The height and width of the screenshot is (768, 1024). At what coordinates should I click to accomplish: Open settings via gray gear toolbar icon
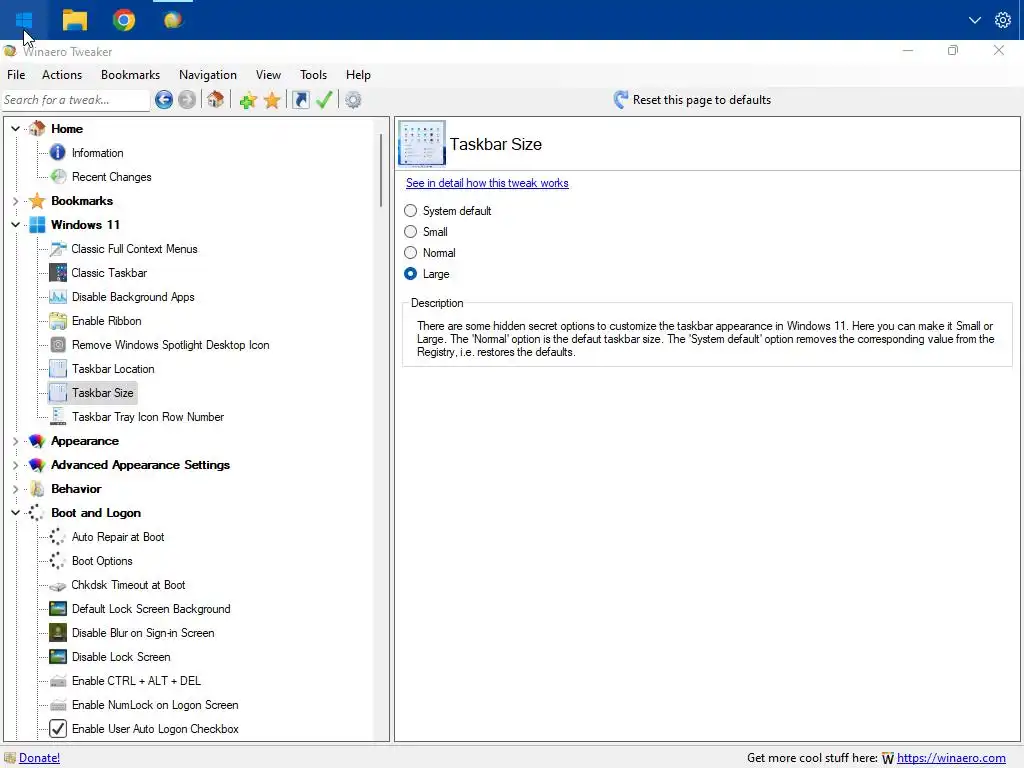[x=353, y=100]
